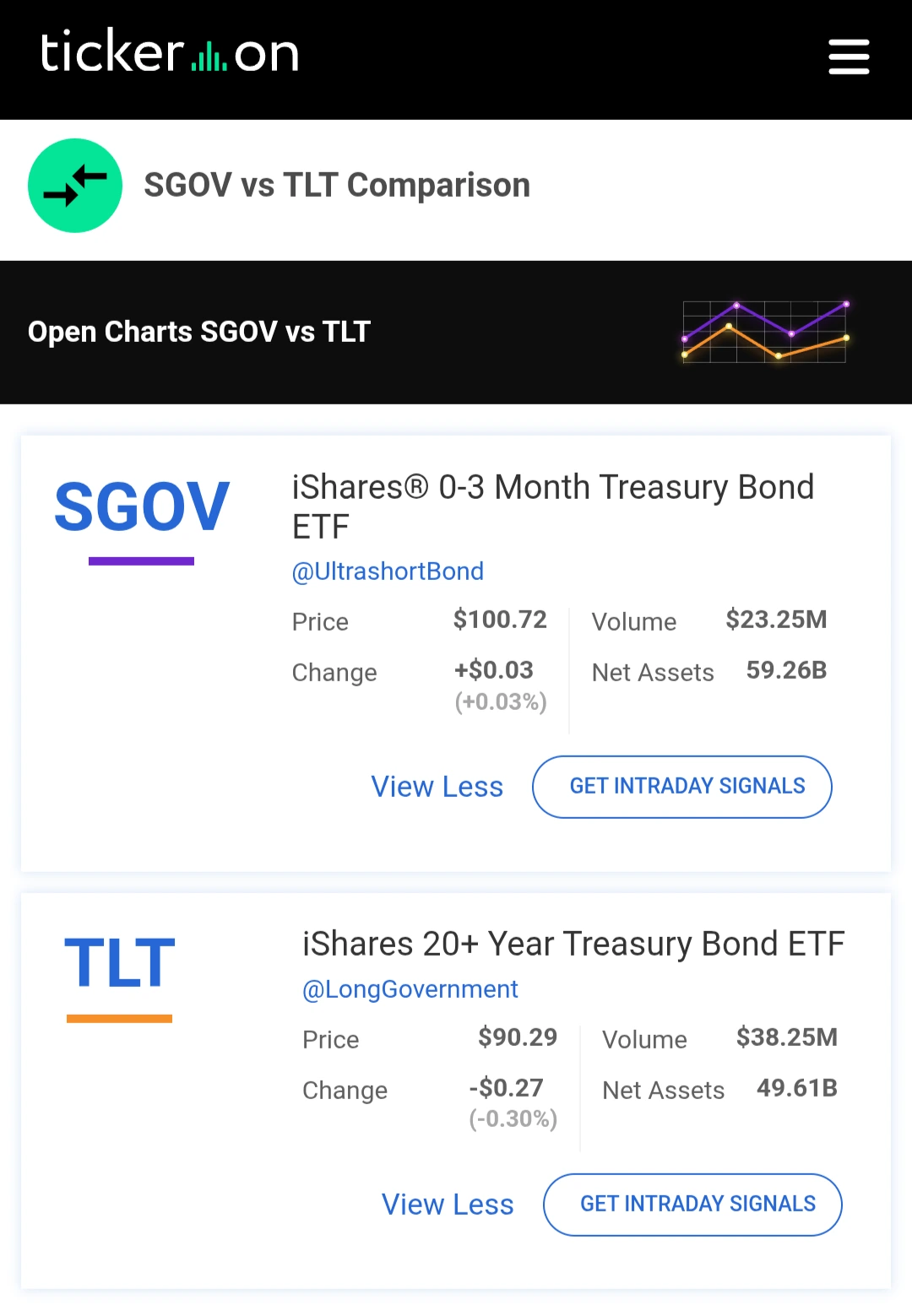The image size is (912, 1316).
Task: Click the Tickeron logo
Action: click(170, 53)
